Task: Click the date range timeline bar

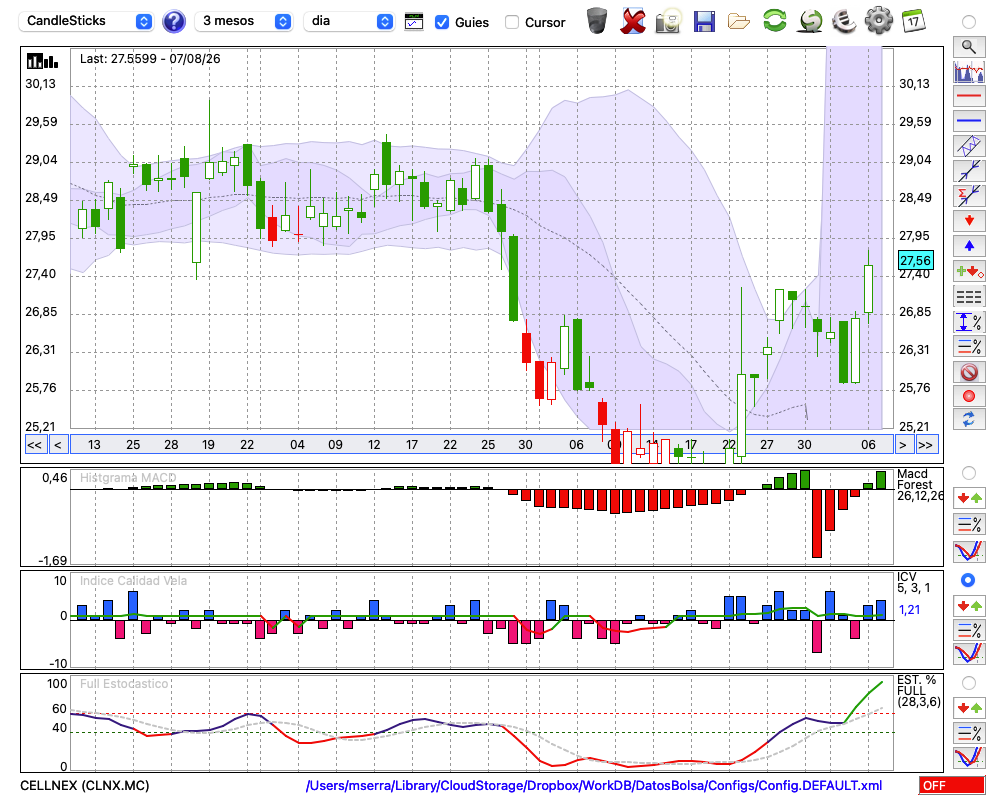Action: click(481, 445)
